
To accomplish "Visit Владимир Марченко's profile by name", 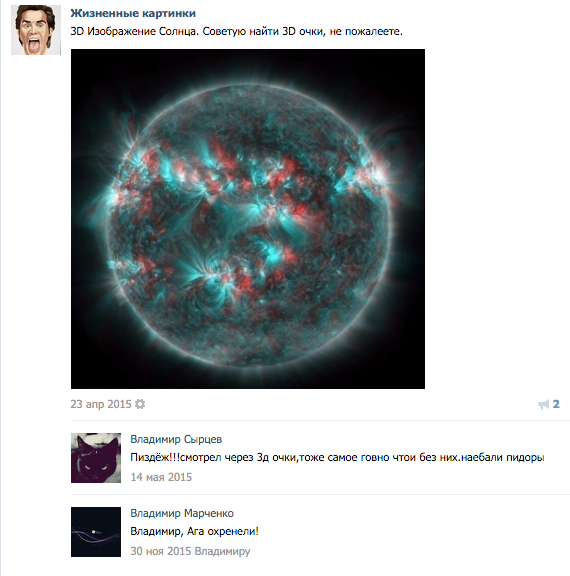I will point(182,513).
